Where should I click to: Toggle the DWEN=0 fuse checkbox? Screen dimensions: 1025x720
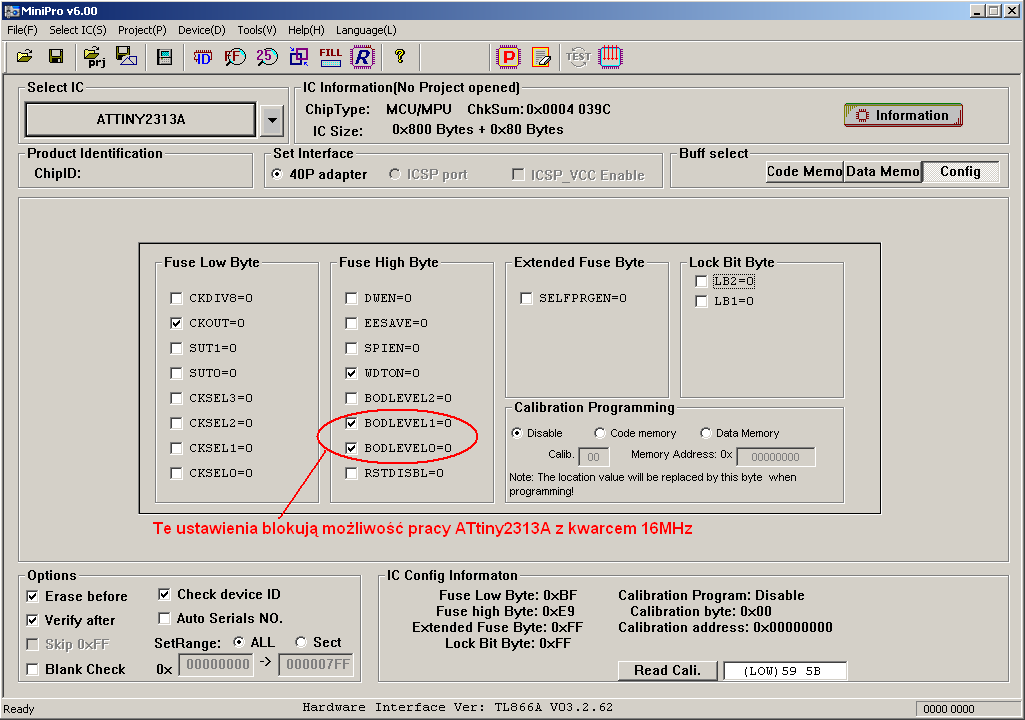click(351, 298)
